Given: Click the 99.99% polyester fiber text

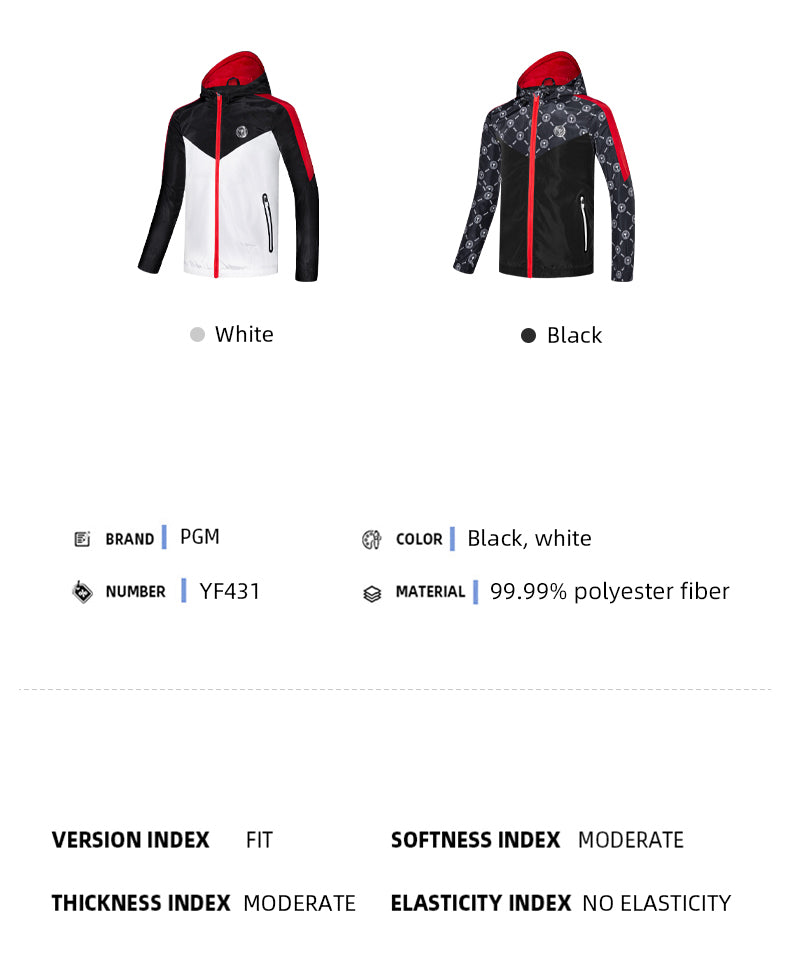Looking at the screenshot, I should click(x=609, y=592).
